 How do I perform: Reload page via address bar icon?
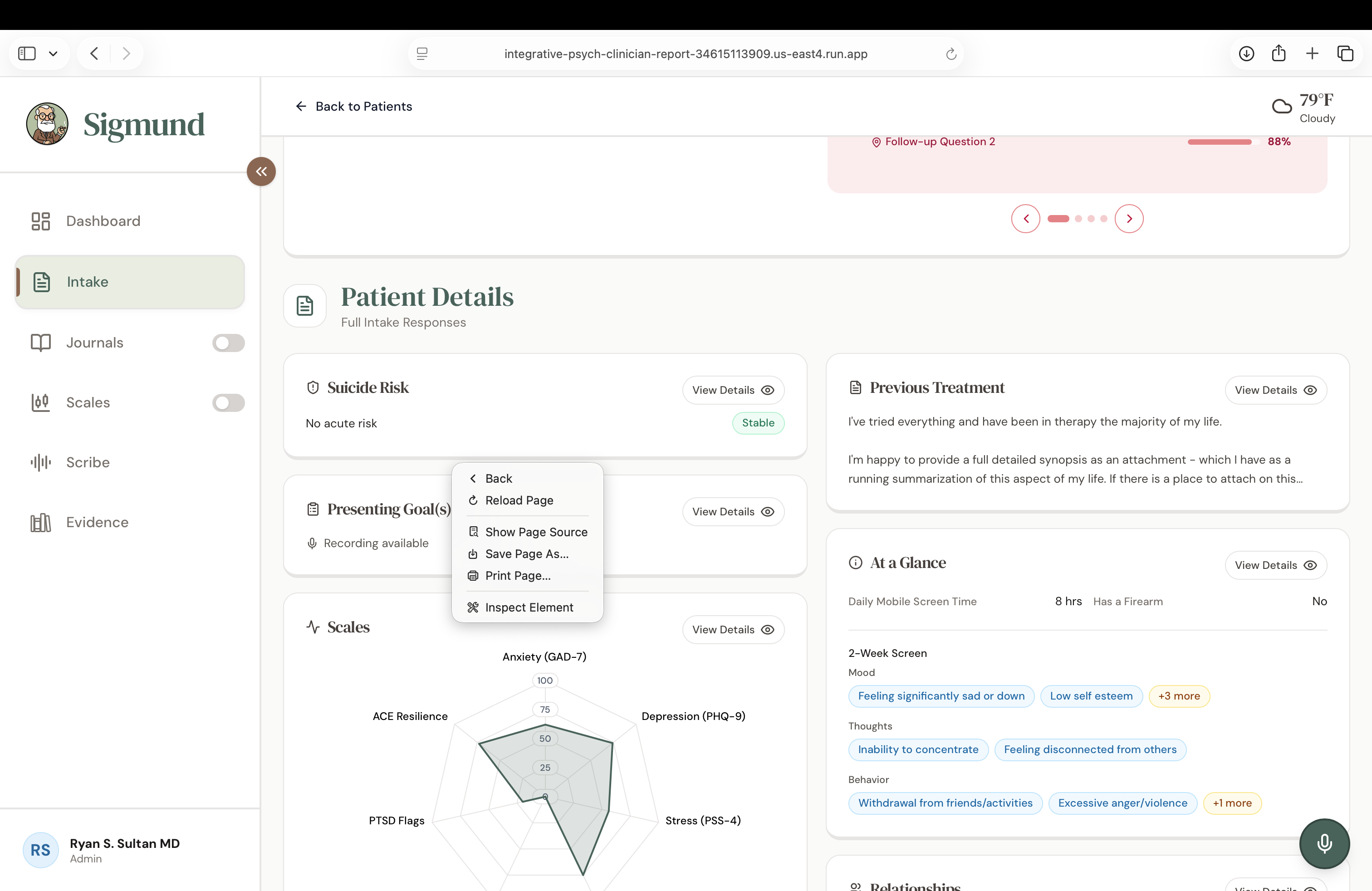951,54
